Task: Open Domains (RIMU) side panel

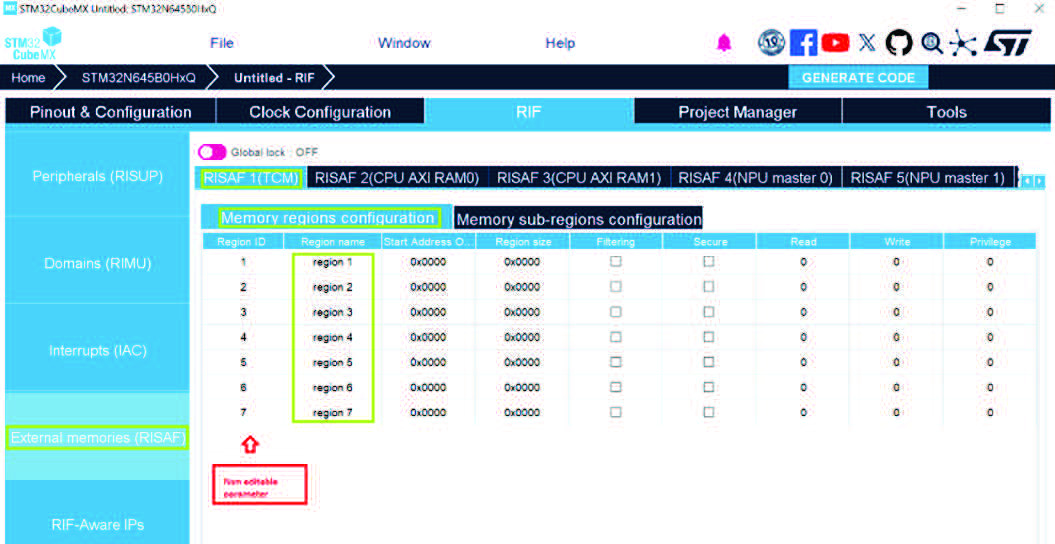Action: click(98, 263)
